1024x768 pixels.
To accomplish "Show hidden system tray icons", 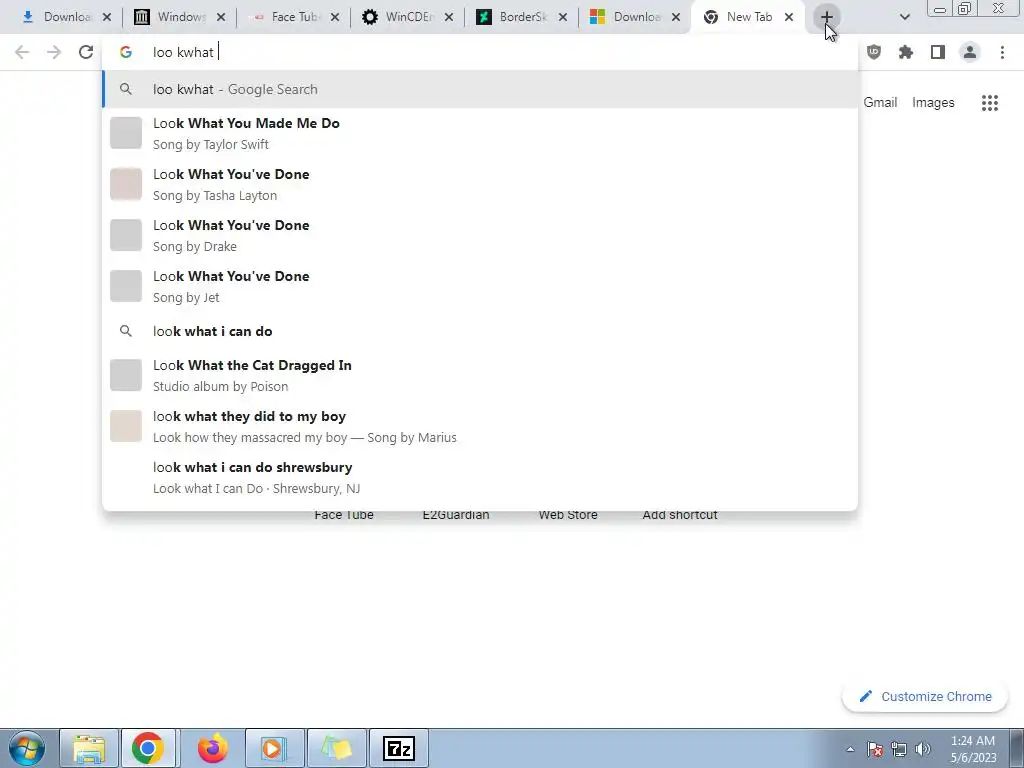I will click(850, 750).
